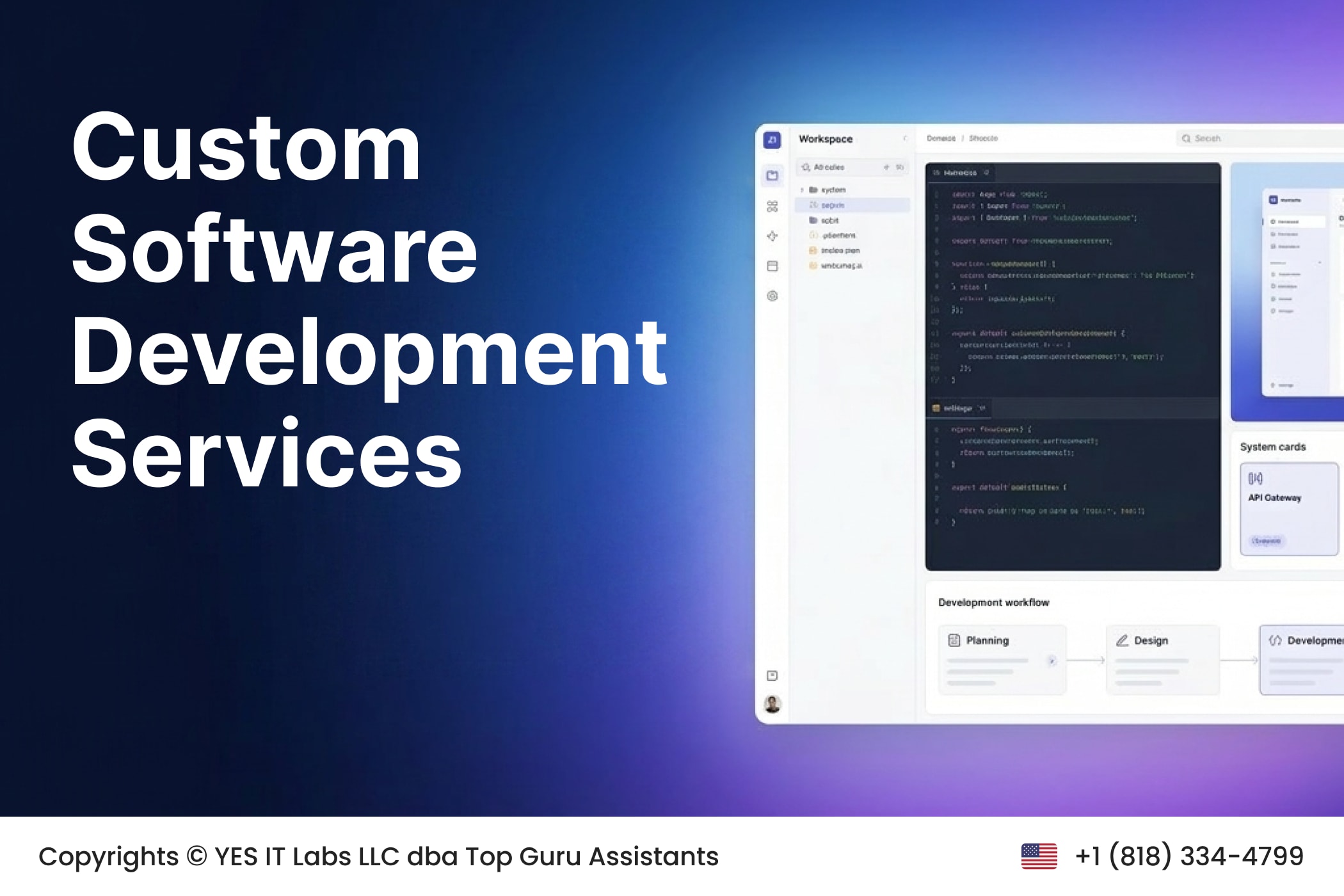Click the Development code brackets icon
The height and width of the screenshot is (896, 1344).
click(x=1276, y=640)
